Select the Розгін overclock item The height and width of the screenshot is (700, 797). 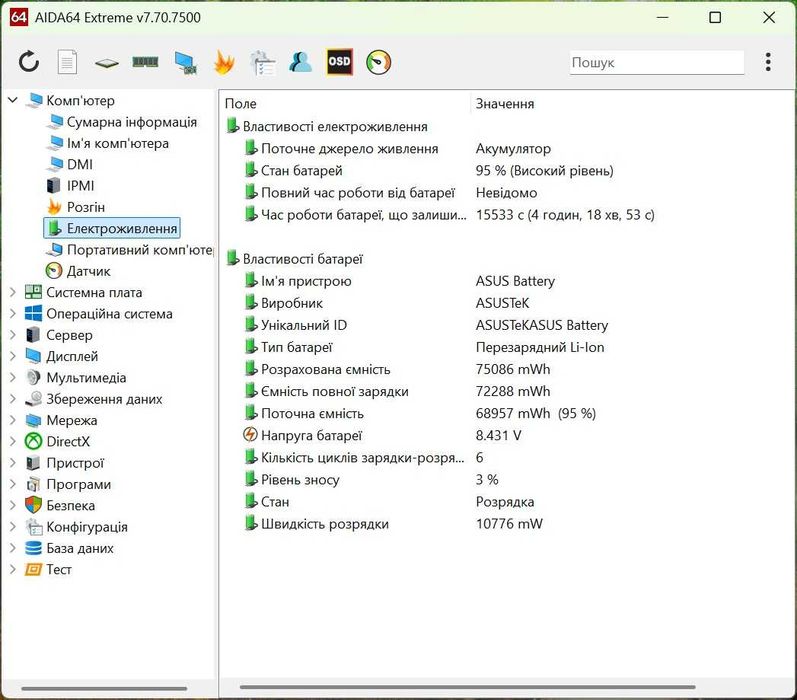(85, 207)
